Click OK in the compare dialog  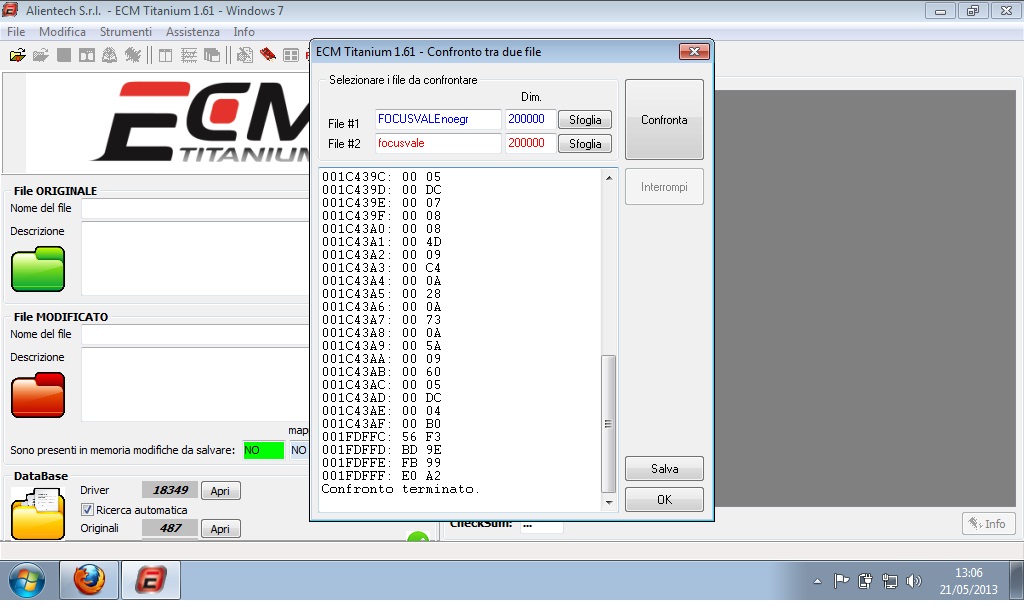coord(664,500)
